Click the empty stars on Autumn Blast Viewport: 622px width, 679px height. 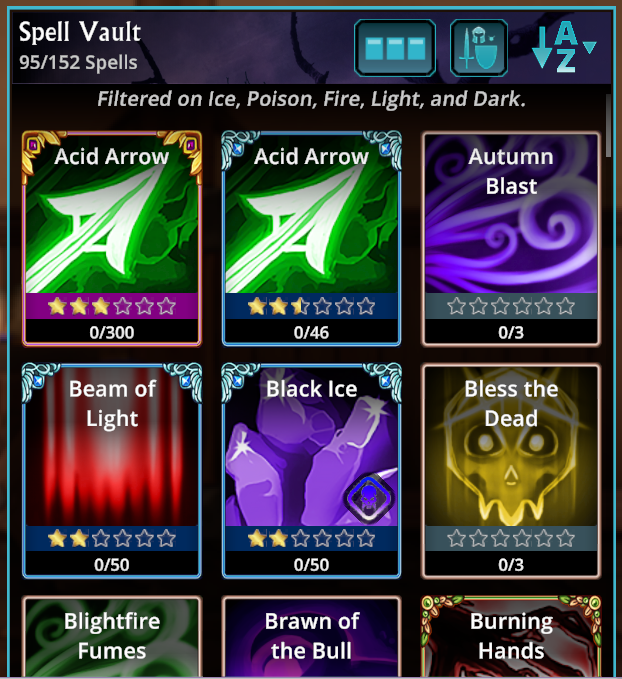(x=511, y=306)
